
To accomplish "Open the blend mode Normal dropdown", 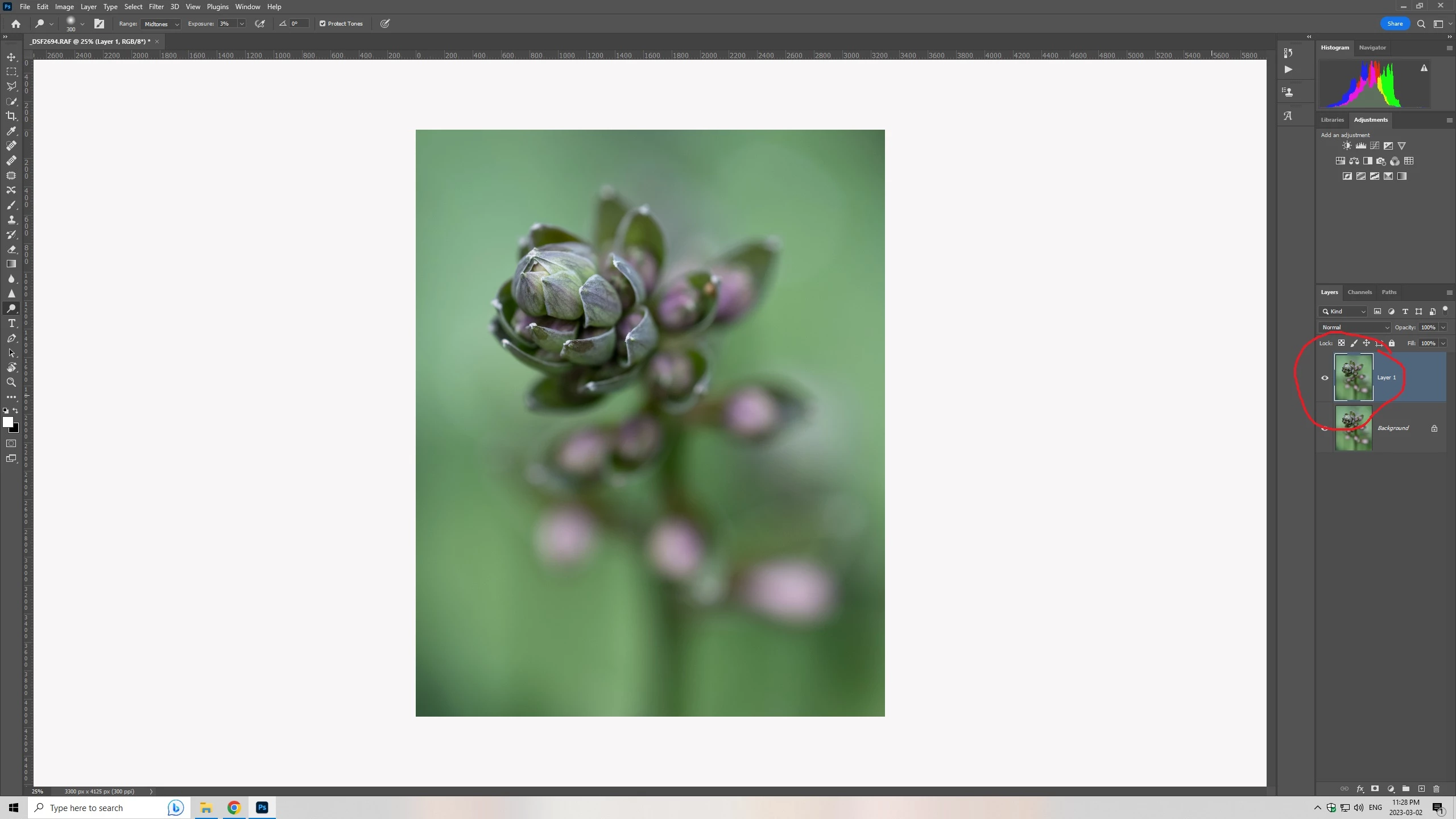I will pos(1355,327).
